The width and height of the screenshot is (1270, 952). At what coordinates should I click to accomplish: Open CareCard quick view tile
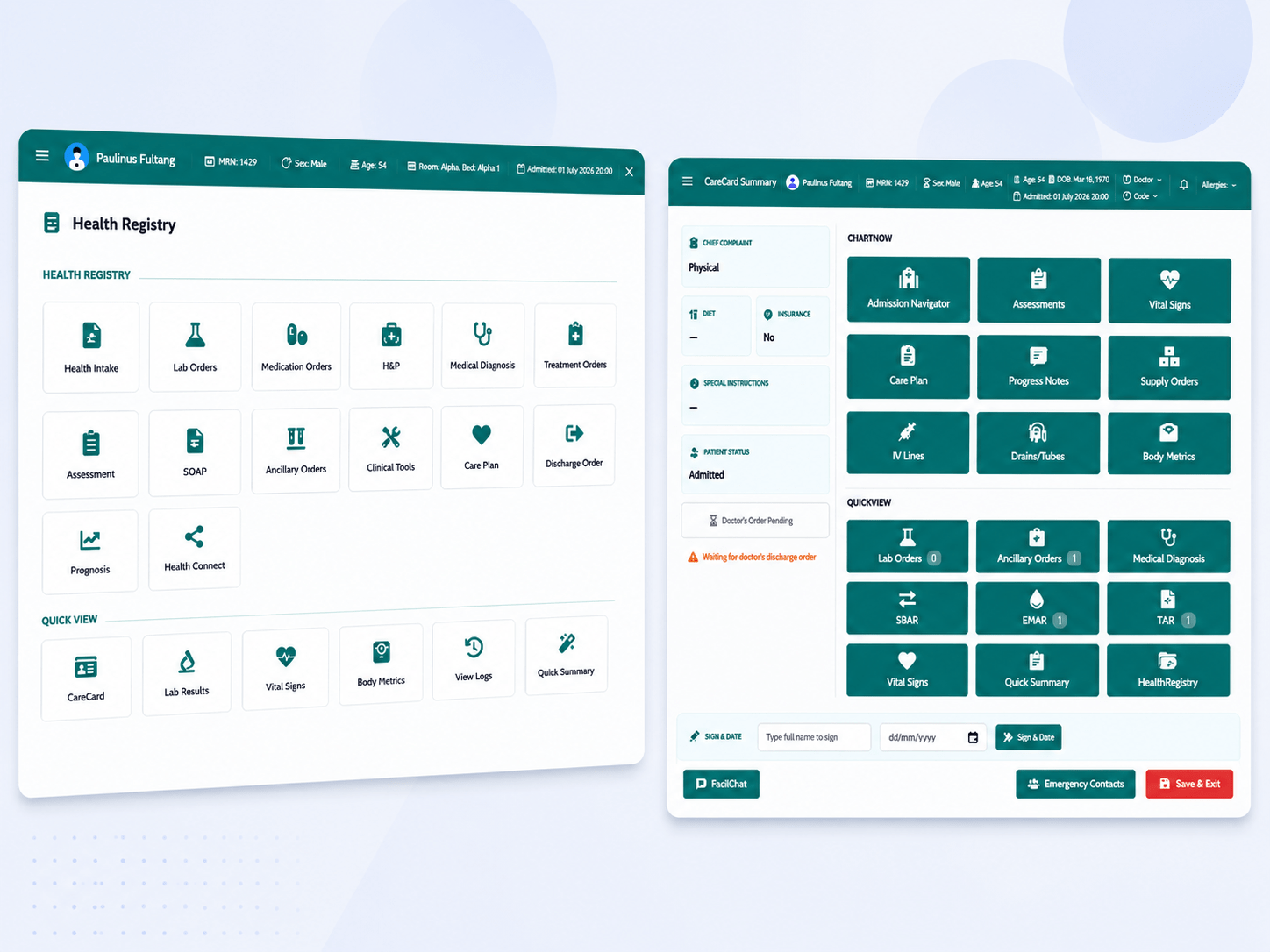pos(86,678)
